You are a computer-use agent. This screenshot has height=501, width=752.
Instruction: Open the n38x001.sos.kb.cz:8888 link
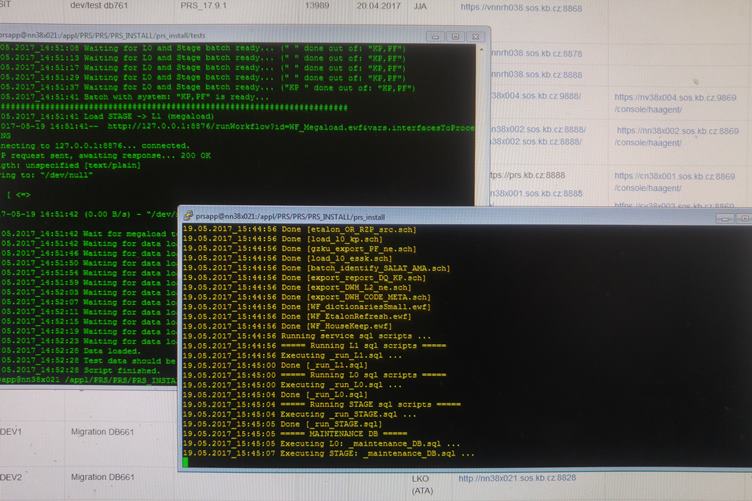tap(537, 193)
